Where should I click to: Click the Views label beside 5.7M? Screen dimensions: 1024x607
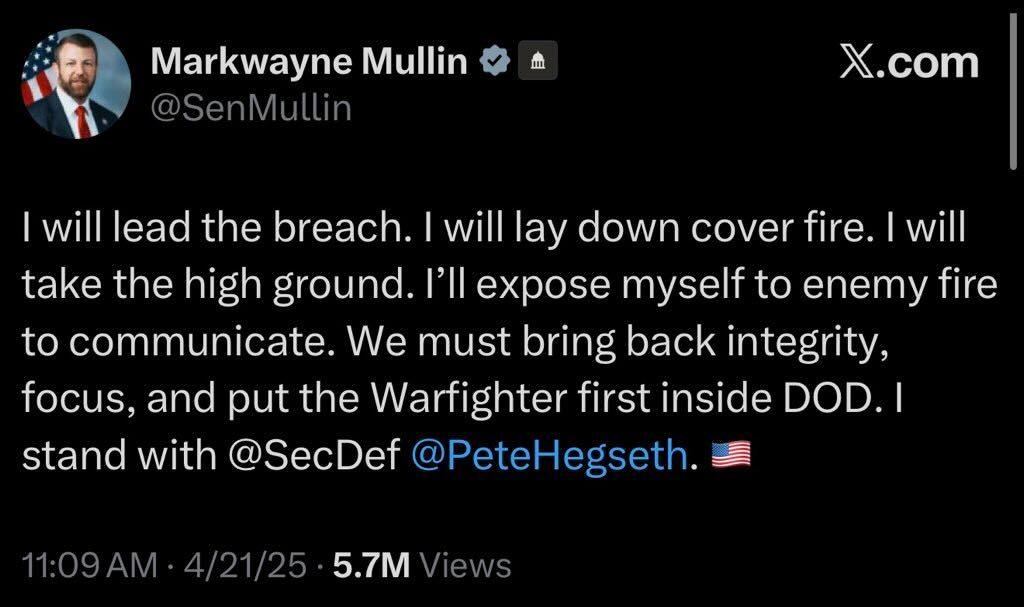465,566
